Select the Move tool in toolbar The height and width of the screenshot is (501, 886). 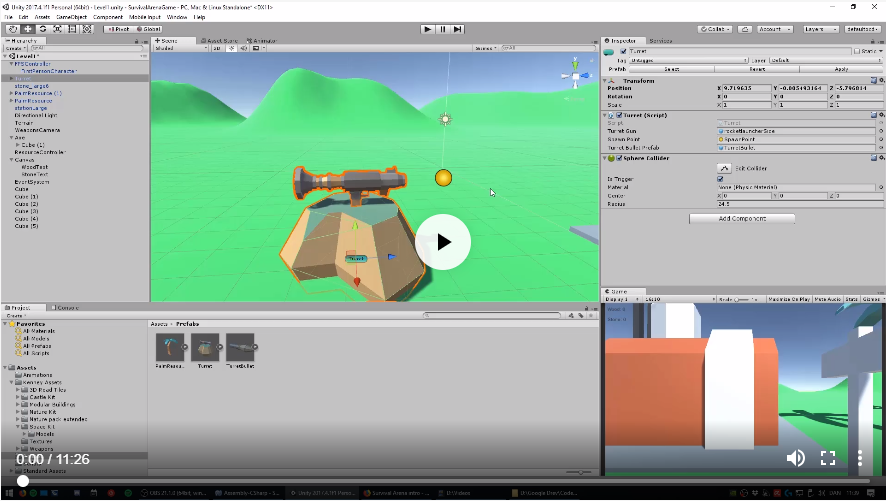click(x=28, y=29)
